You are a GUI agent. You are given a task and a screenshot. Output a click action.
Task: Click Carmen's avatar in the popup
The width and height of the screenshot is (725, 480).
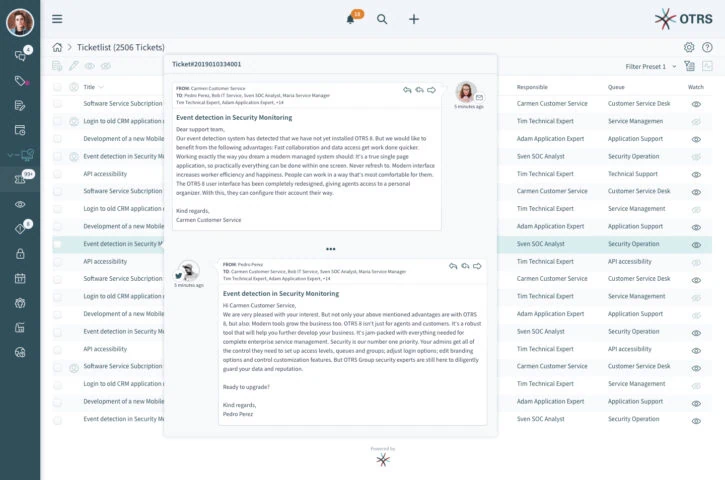click(466, 92)
